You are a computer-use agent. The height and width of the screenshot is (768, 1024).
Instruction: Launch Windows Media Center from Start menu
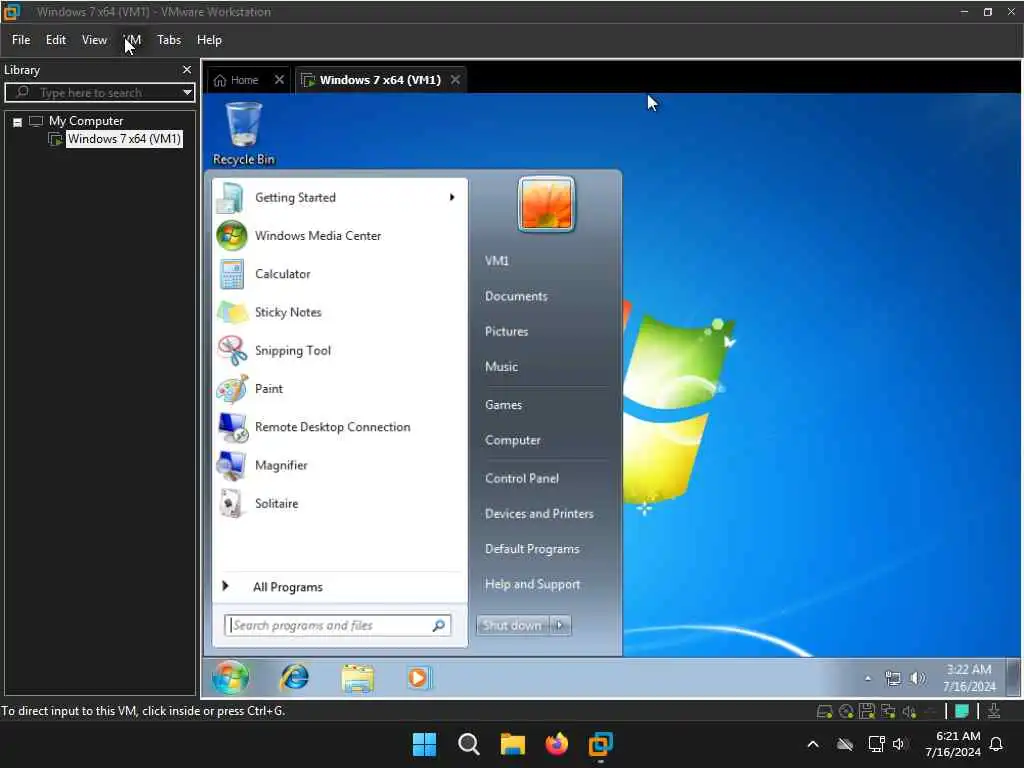pos(340,236)
